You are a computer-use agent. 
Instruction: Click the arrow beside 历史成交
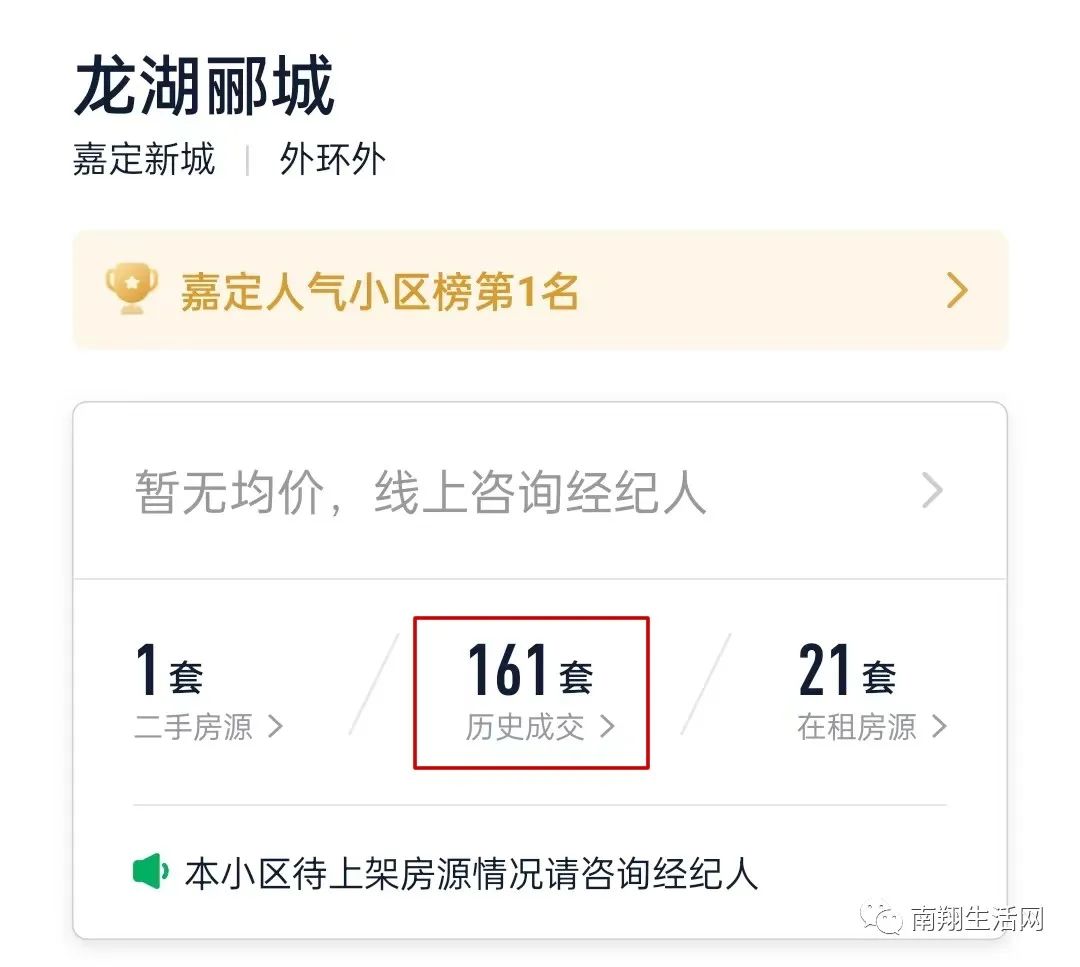(607, 727)
